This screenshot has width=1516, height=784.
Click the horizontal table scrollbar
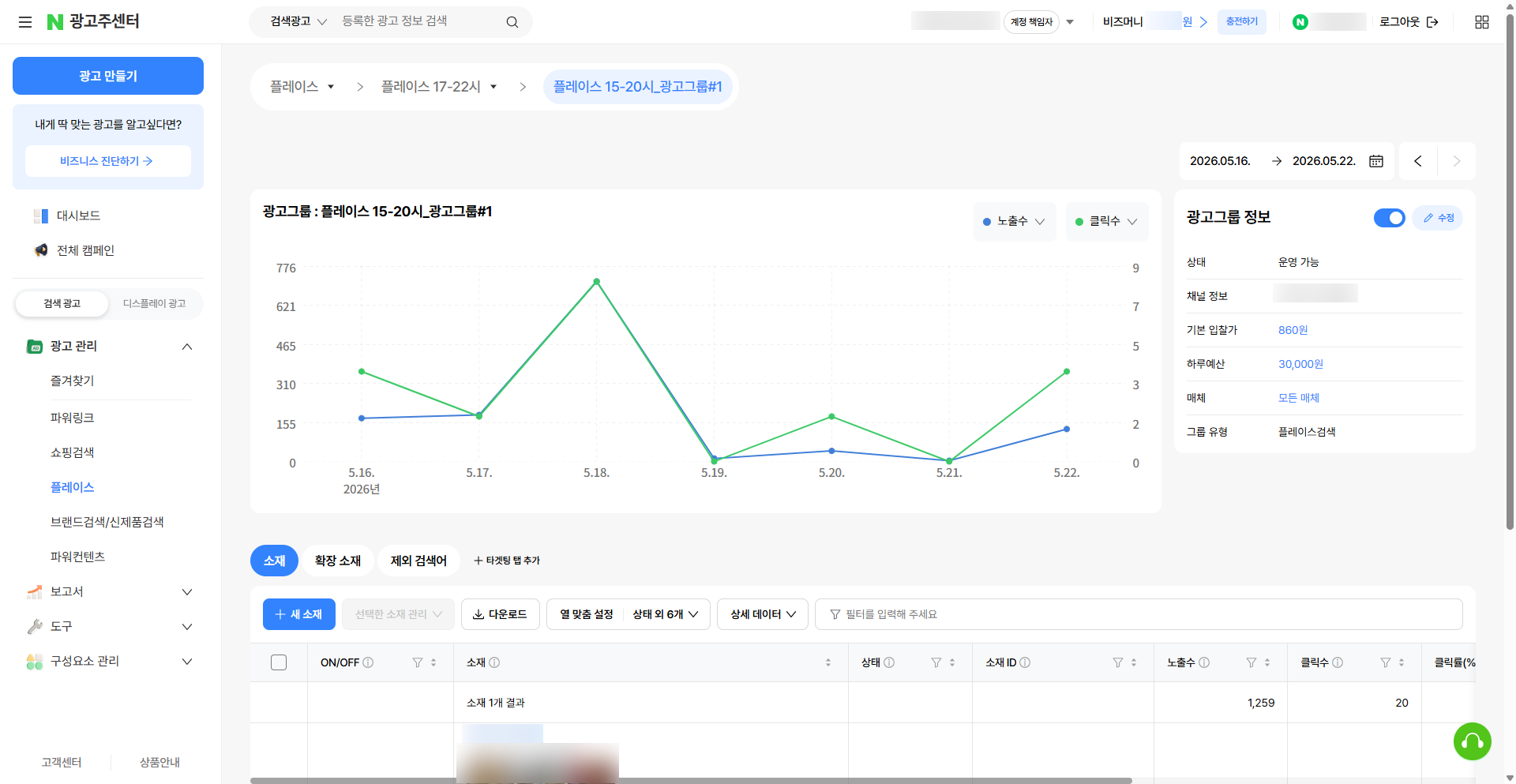691,781
